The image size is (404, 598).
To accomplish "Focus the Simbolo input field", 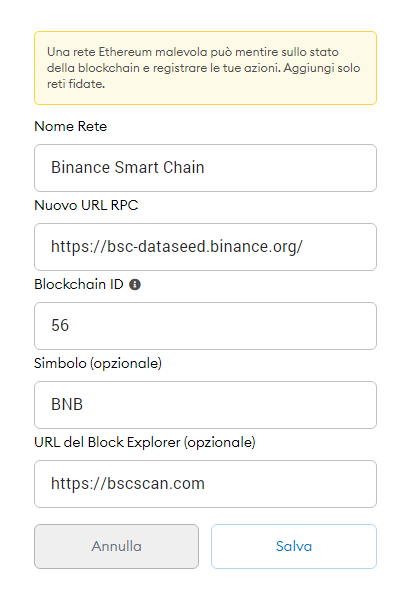I will (x=205, y=405).
